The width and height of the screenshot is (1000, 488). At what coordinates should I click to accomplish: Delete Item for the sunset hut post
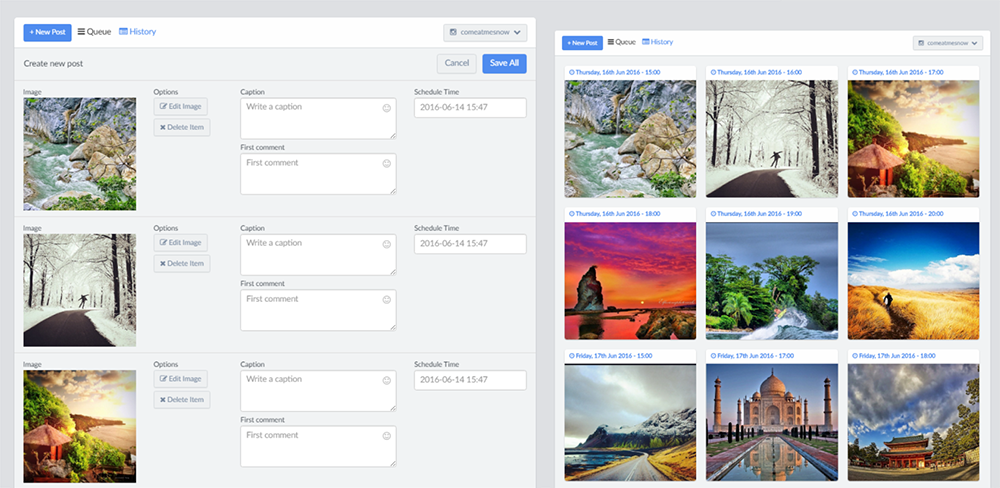click(182, 400)
